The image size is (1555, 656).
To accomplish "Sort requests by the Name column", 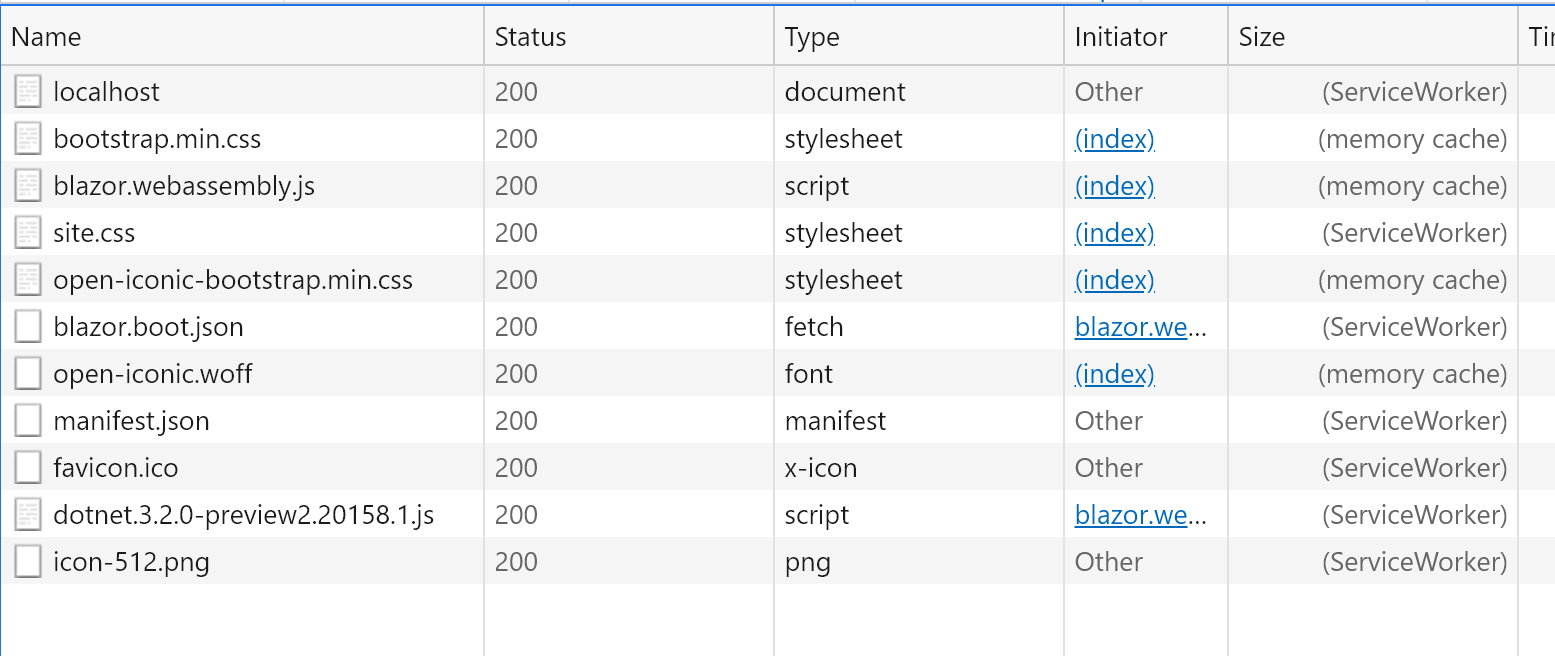I will click(x=45, y=36).
